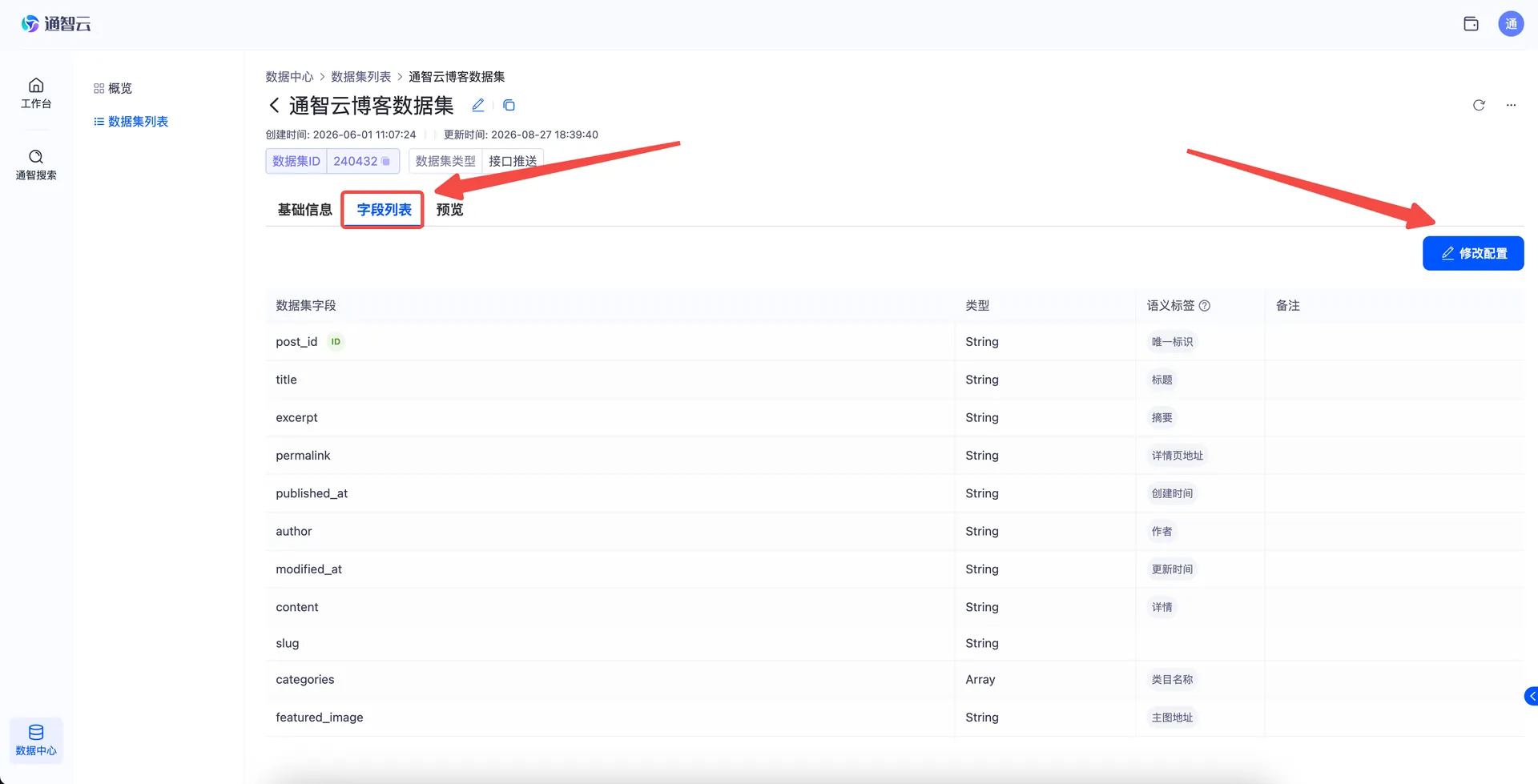Select the categories field row

point(895,680)
